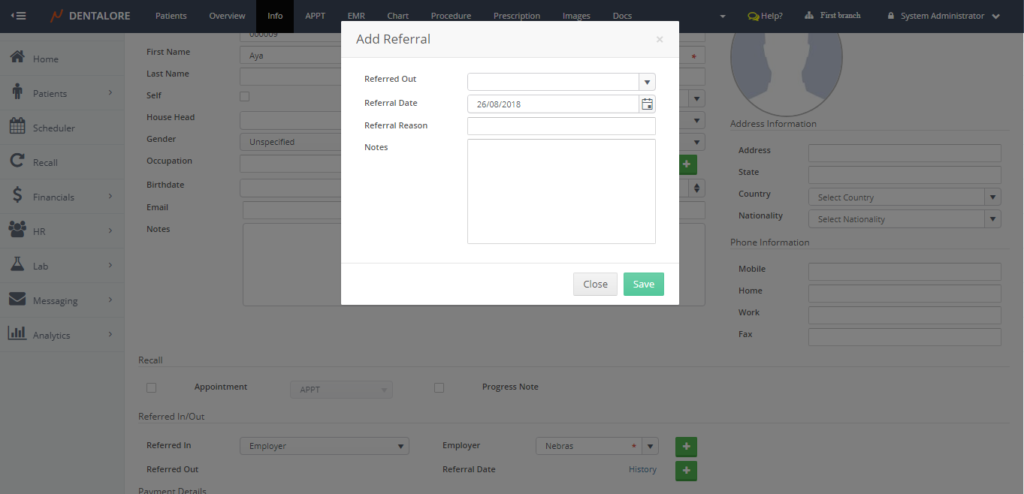Image resolution: width=1024 pixels, height=494 pixels.
Task: Open Scheduler calendar icon in sidebar
Action: click(x=17, y=127)
